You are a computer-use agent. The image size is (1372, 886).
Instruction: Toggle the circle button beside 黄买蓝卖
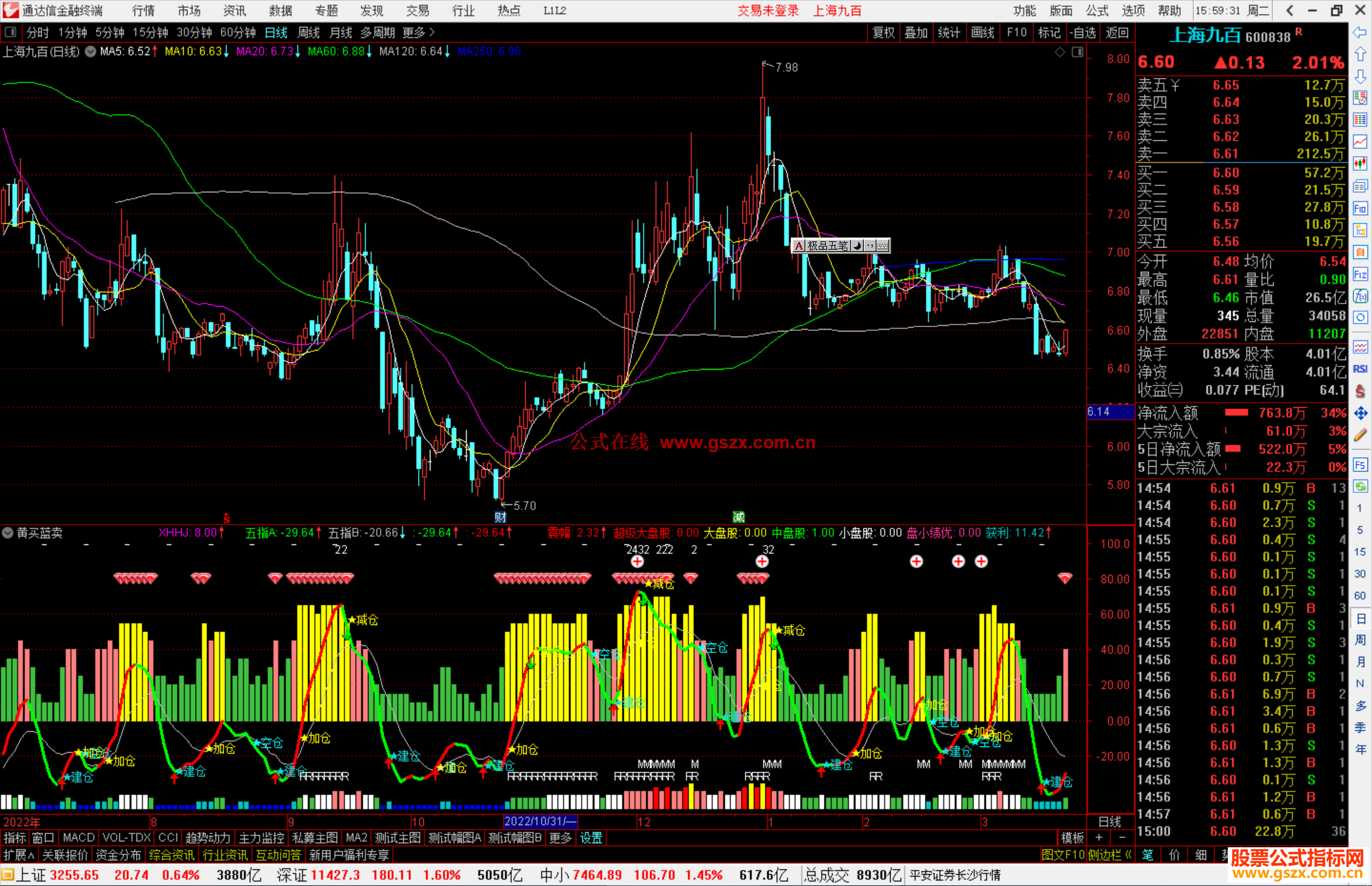point(8,533)
